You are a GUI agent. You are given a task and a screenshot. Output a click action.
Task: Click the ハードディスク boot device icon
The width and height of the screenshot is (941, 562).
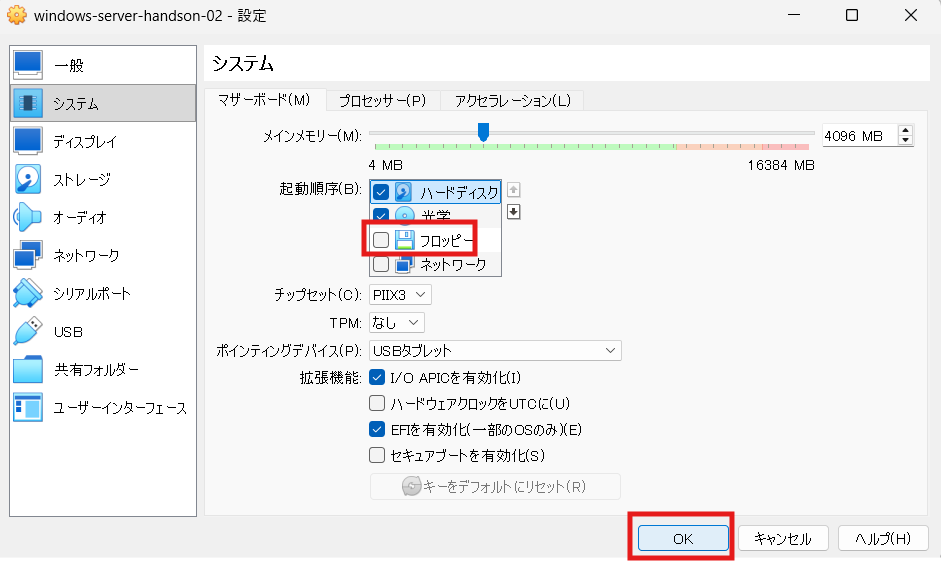pyautogui.click(x=403, y=192)
